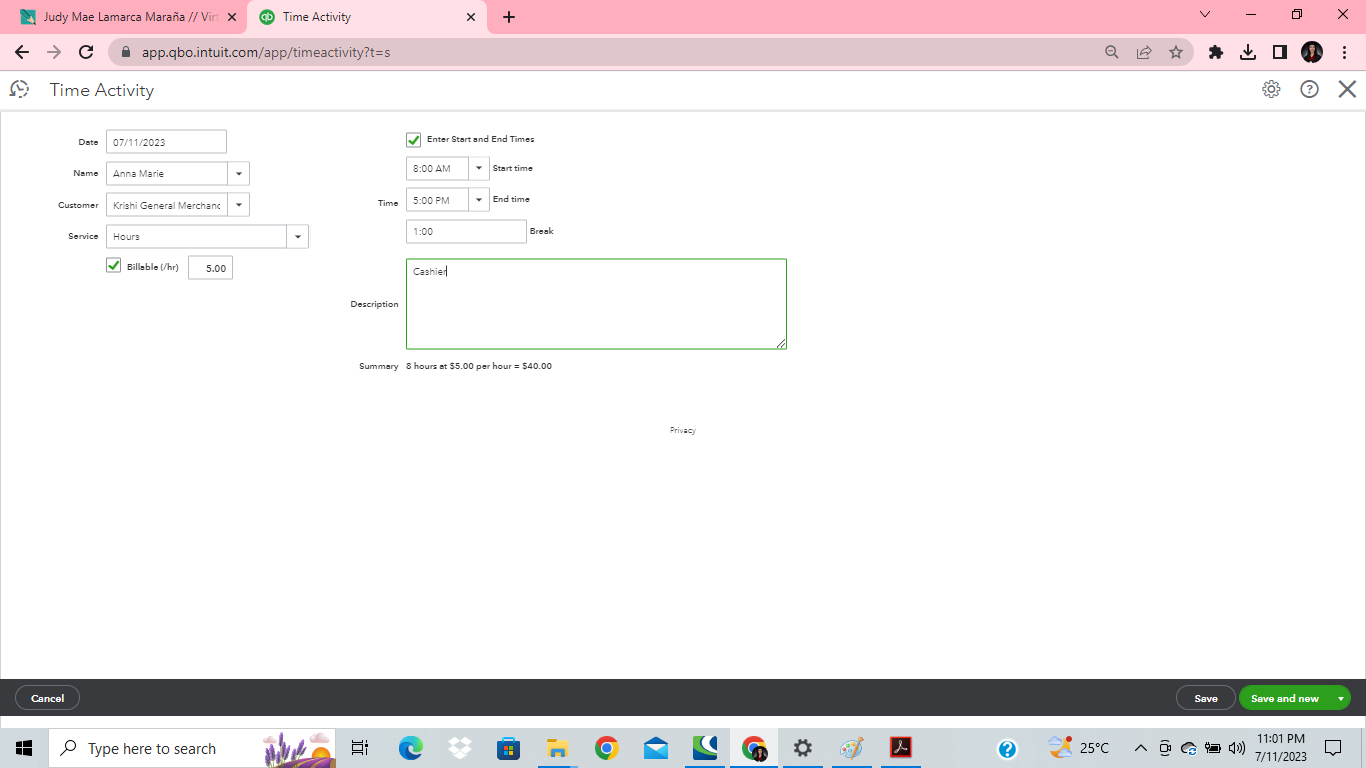The image size is (1366, 768).
Task: Open the Save and new dropdown arrow
Action: click(x=1340, y=698)
